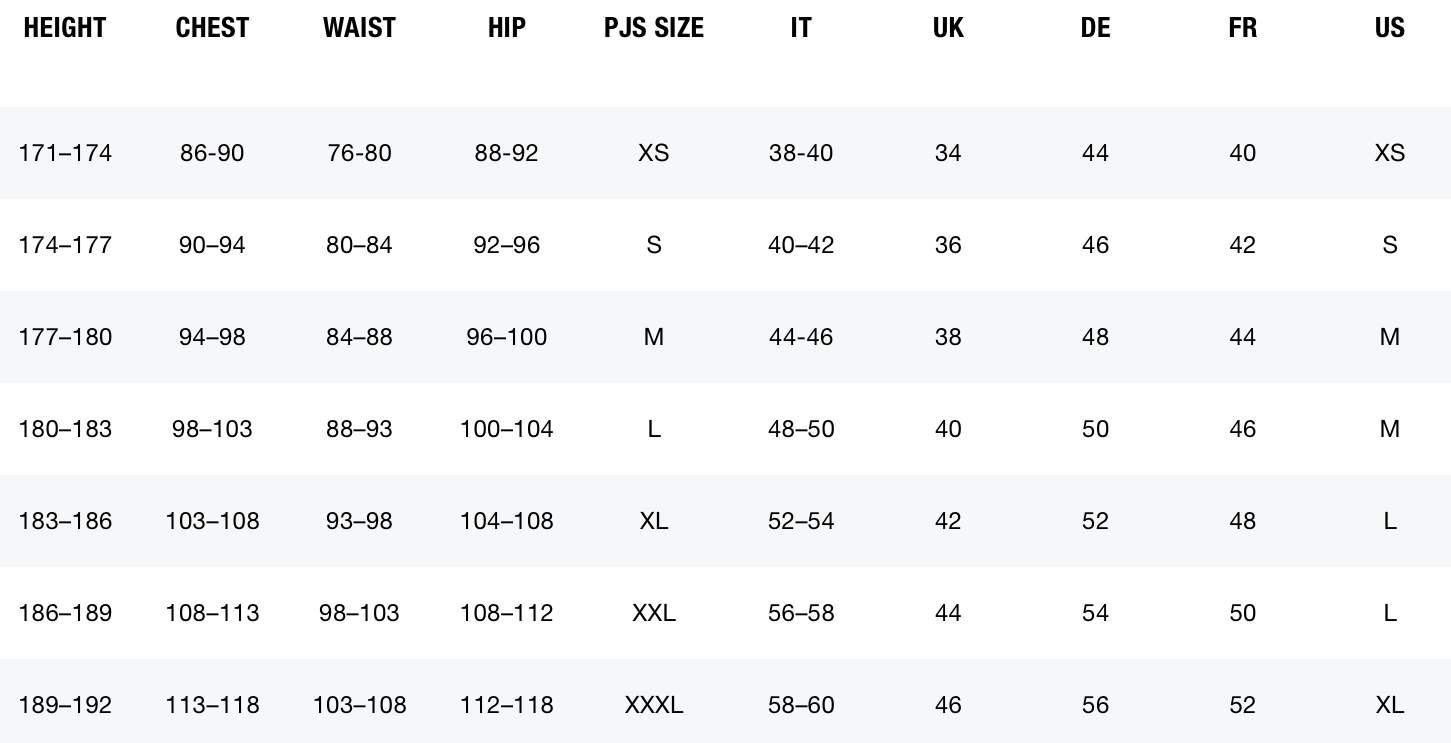Select waist measurement 93–98
Viewport: 1451px width, 743px height.
[359, 521]
